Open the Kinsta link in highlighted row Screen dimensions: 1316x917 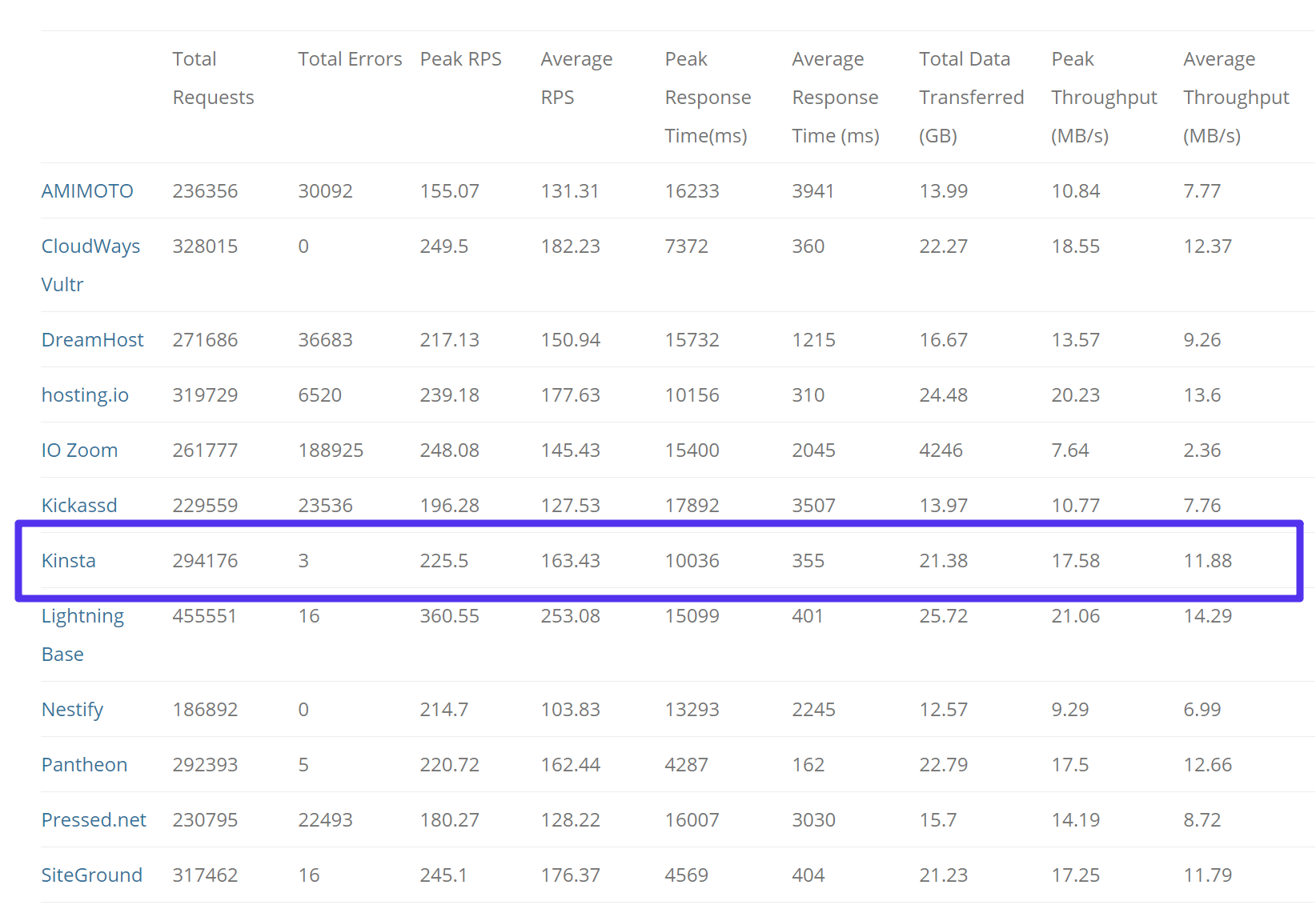[68, 561]
